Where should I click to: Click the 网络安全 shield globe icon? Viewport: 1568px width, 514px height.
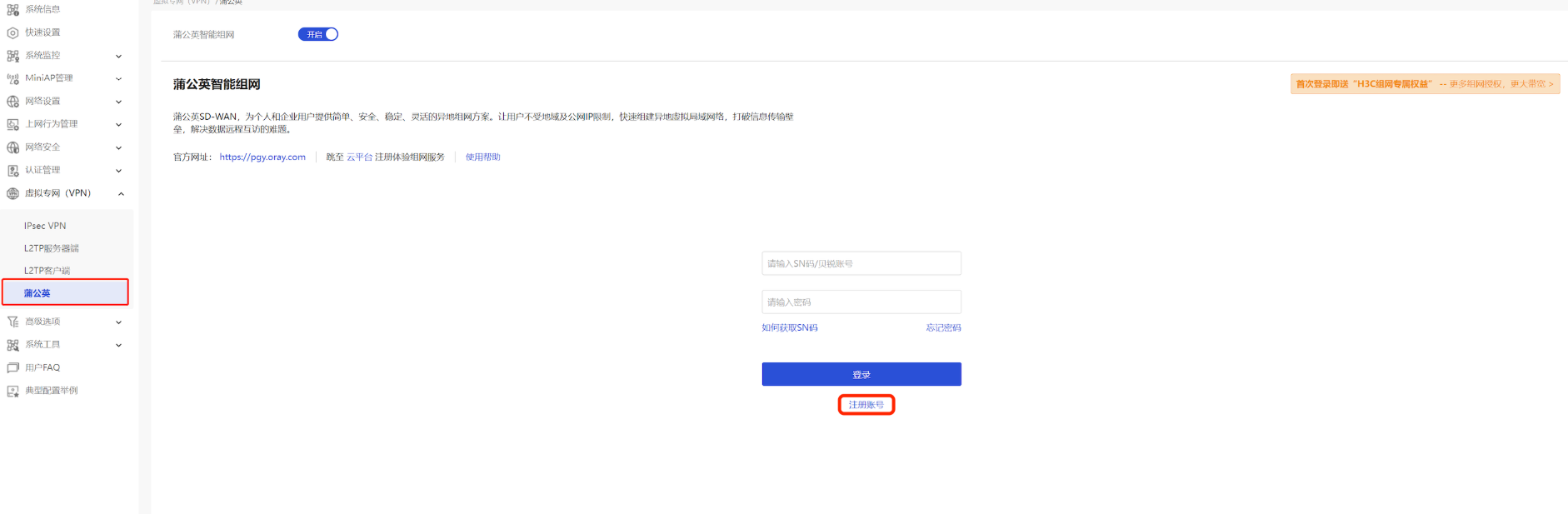tap(12, 147)
